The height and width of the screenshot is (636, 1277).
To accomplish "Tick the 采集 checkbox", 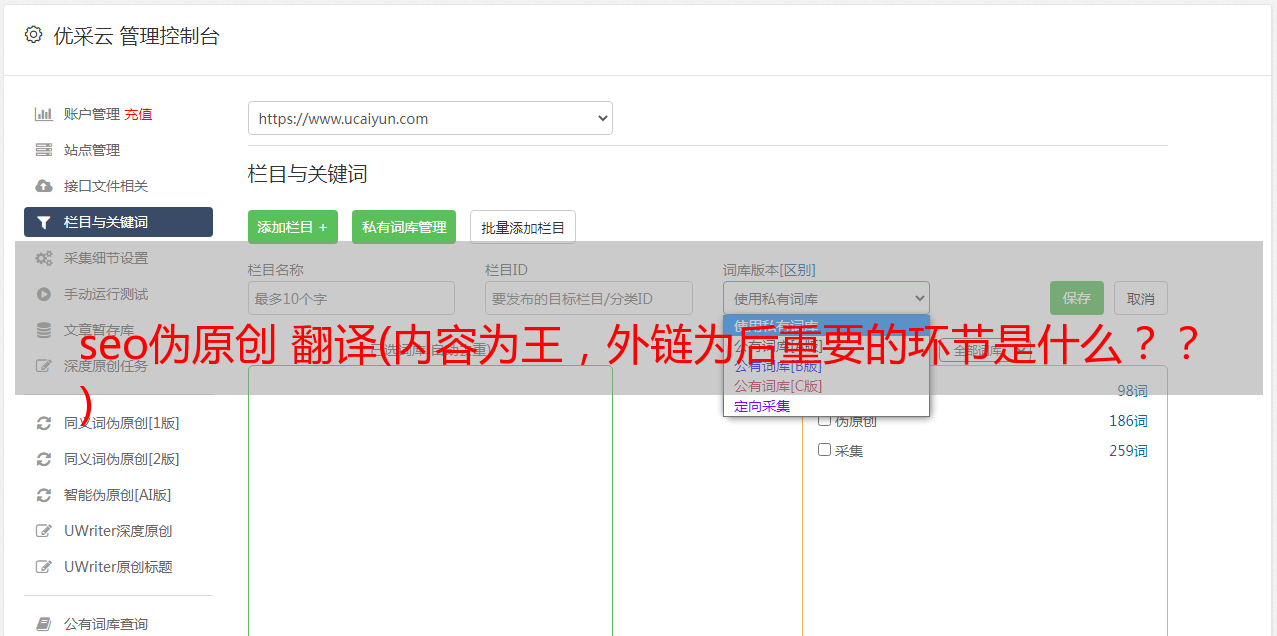I will pos(824,450).
